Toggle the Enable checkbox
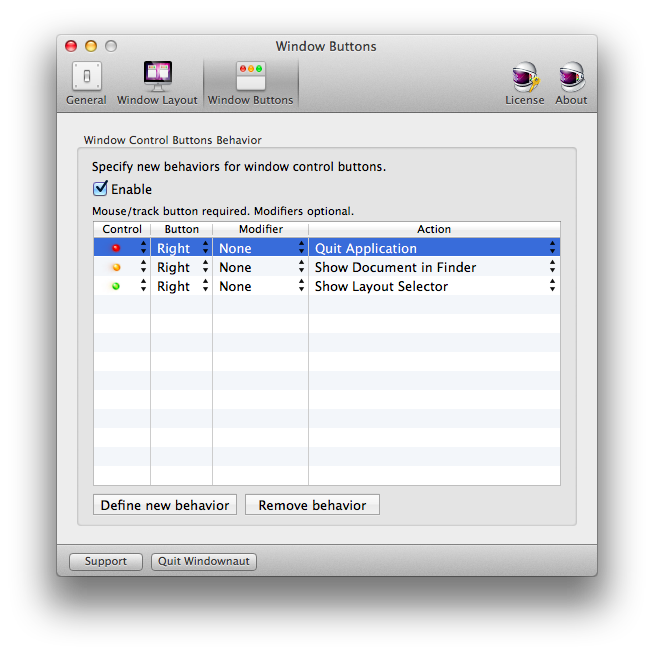This screenshot has height=655, width=654. tap(100, 189)
